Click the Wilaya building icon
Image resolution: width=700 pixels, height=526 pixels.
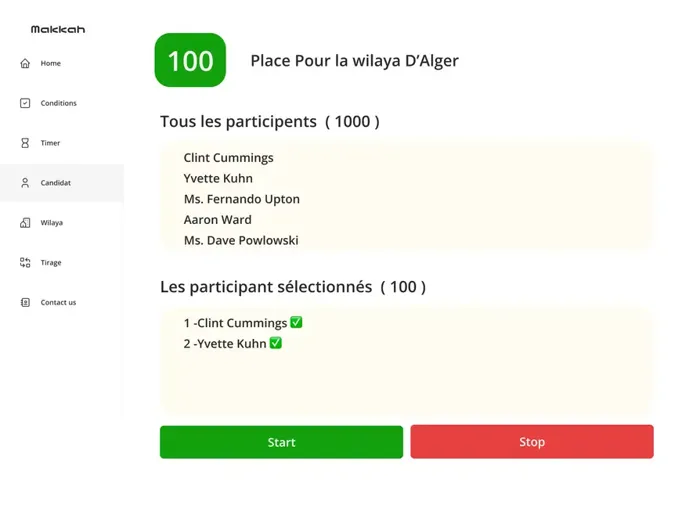click(x=25, y=223)
